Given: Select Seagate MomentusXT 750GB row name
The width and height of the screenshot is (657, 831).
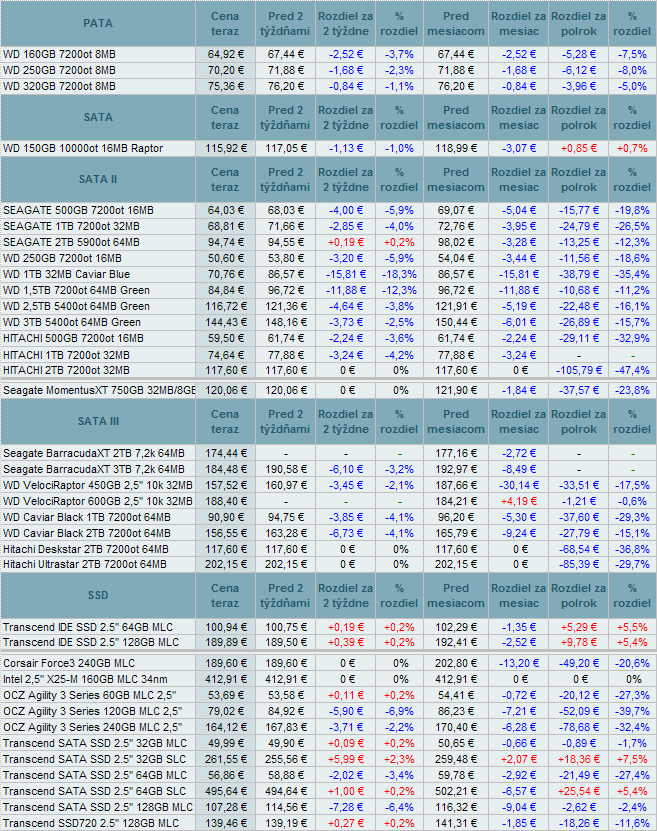Looking at the screenshot, I should [99, 390].
